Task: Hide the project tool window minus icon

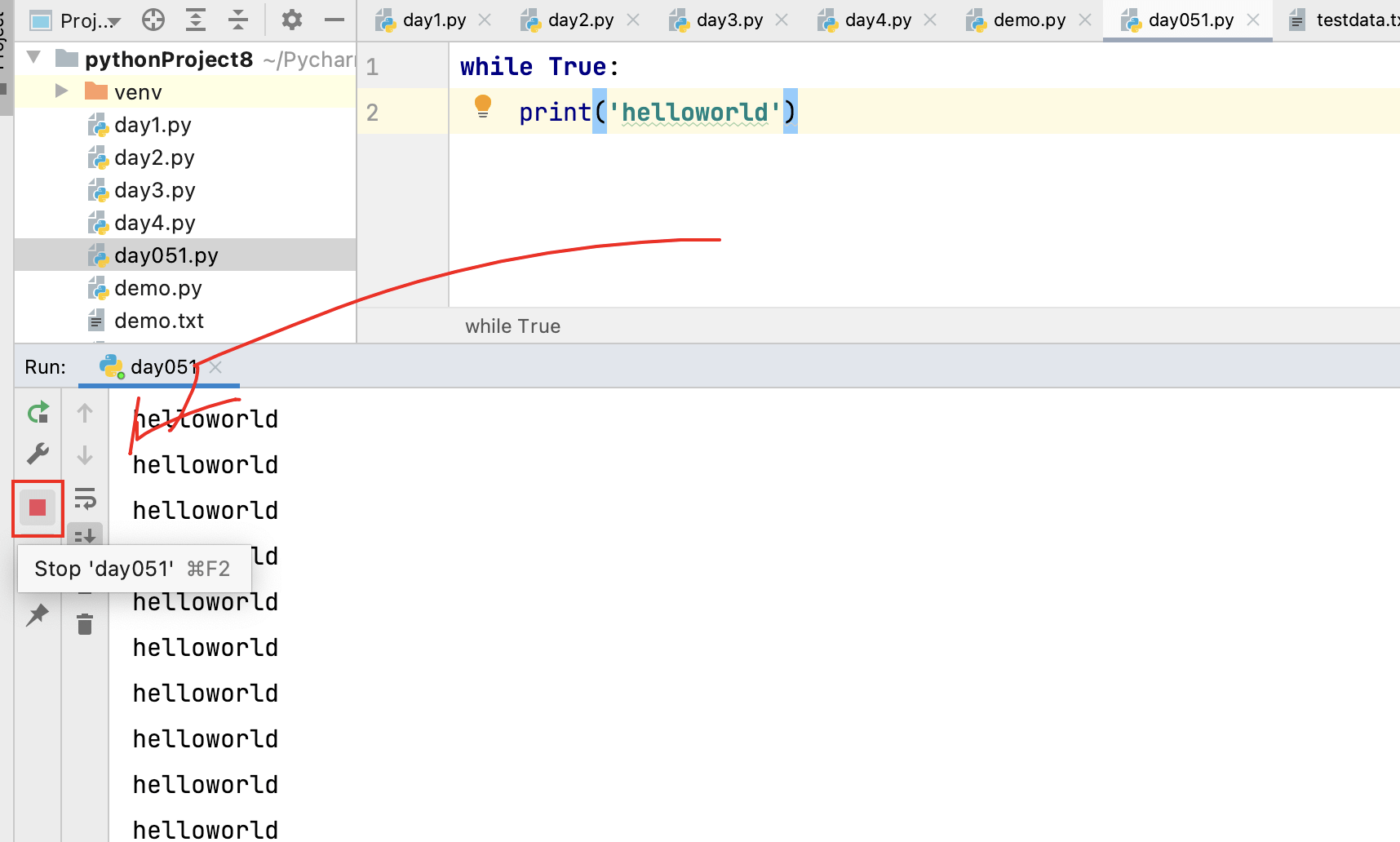Action: point(334,20)
